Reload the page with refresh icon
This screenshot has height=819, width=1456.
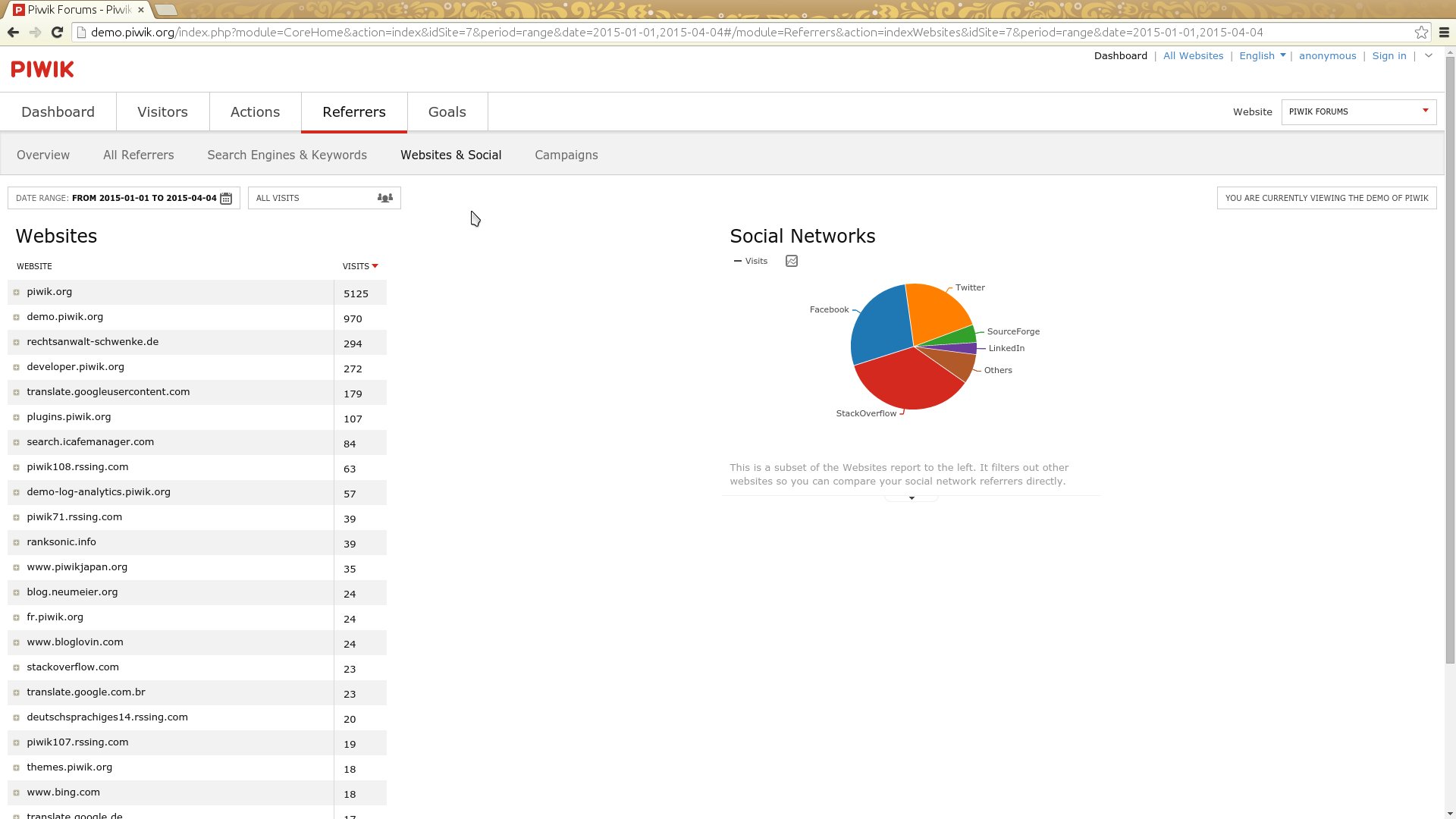point(57,33)
